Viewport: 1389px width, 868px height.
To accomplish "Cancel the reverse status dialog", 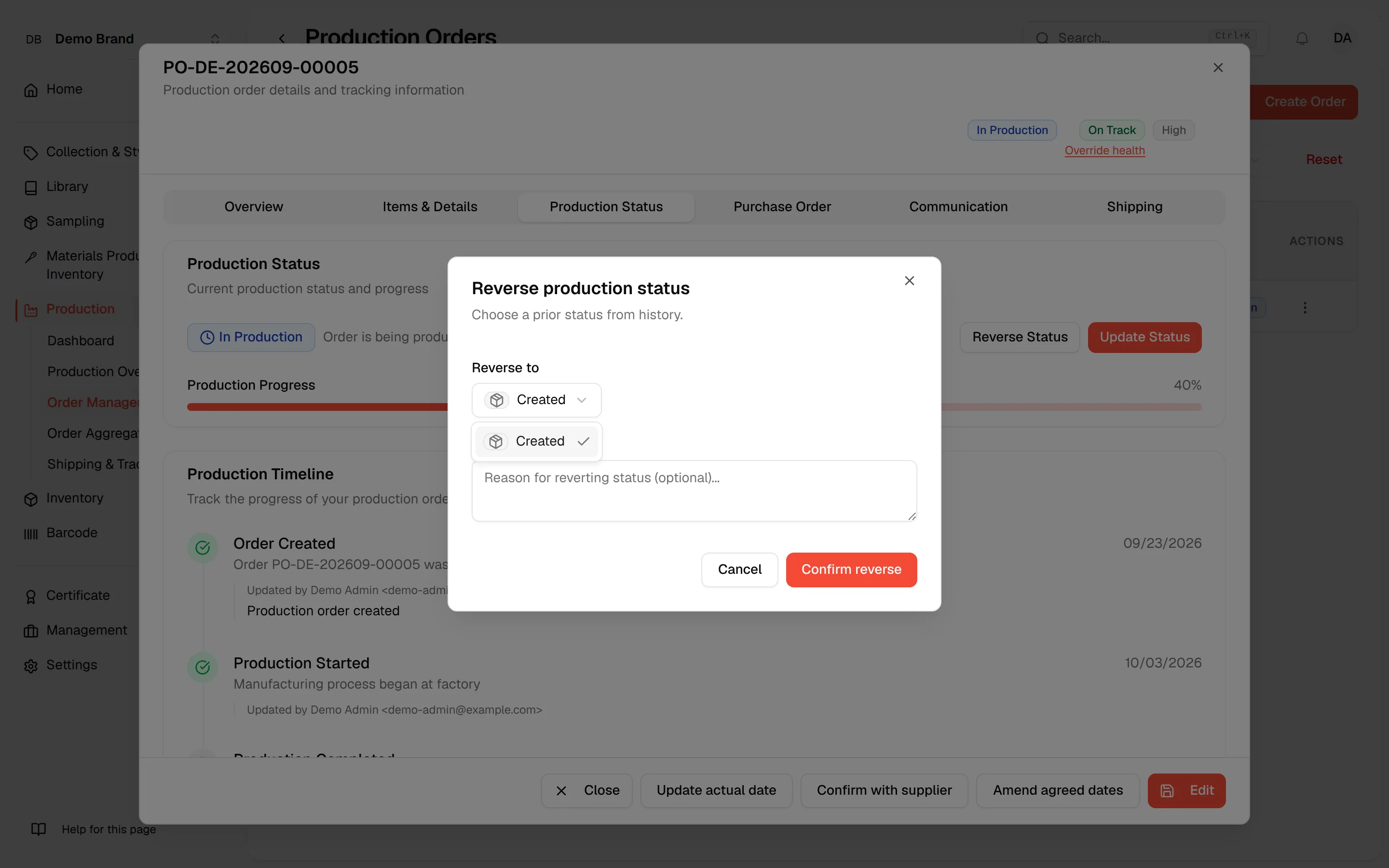I will click(x=739, y=570).
